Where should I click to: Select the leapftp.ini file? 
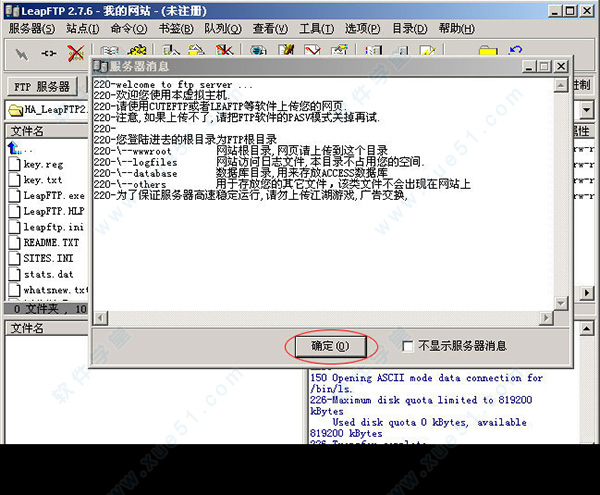(53, 227)
